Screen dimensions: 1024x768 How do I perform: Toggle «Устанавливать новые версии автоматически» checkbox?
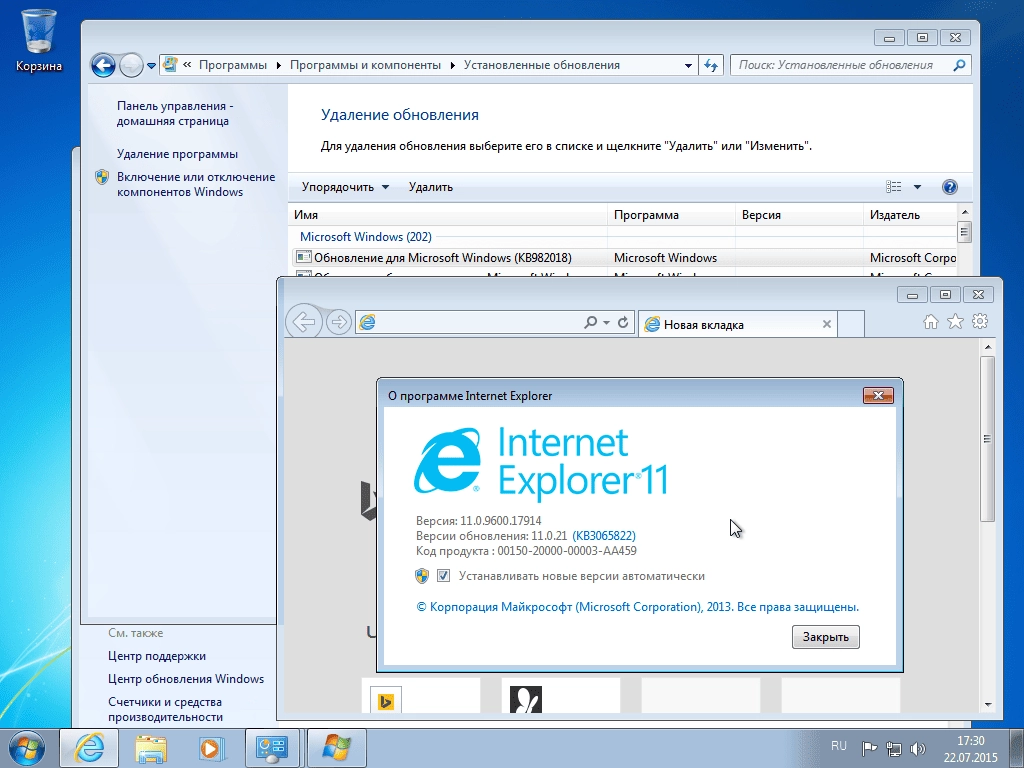pyautogui.click(x=443, y=576)
